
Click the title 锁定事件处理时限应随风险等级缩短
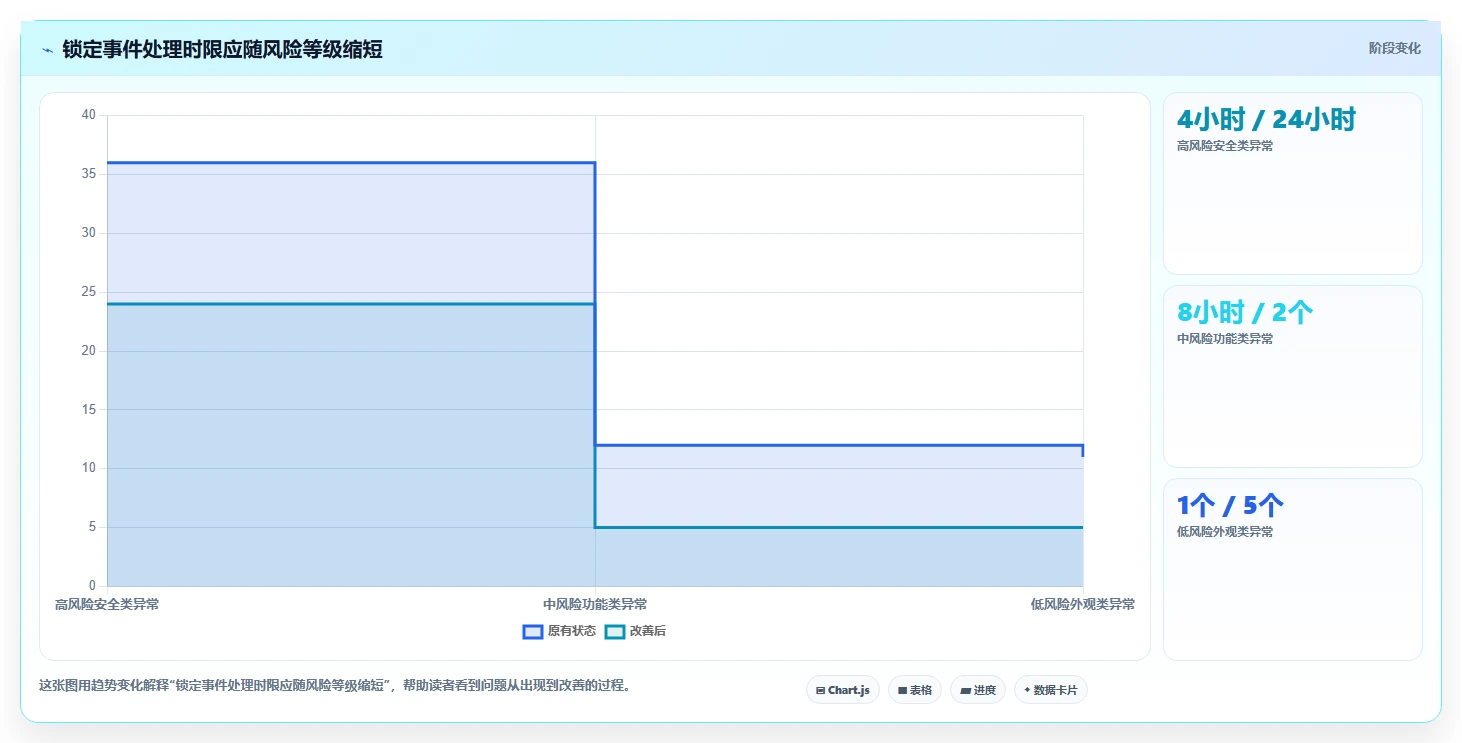222,49
